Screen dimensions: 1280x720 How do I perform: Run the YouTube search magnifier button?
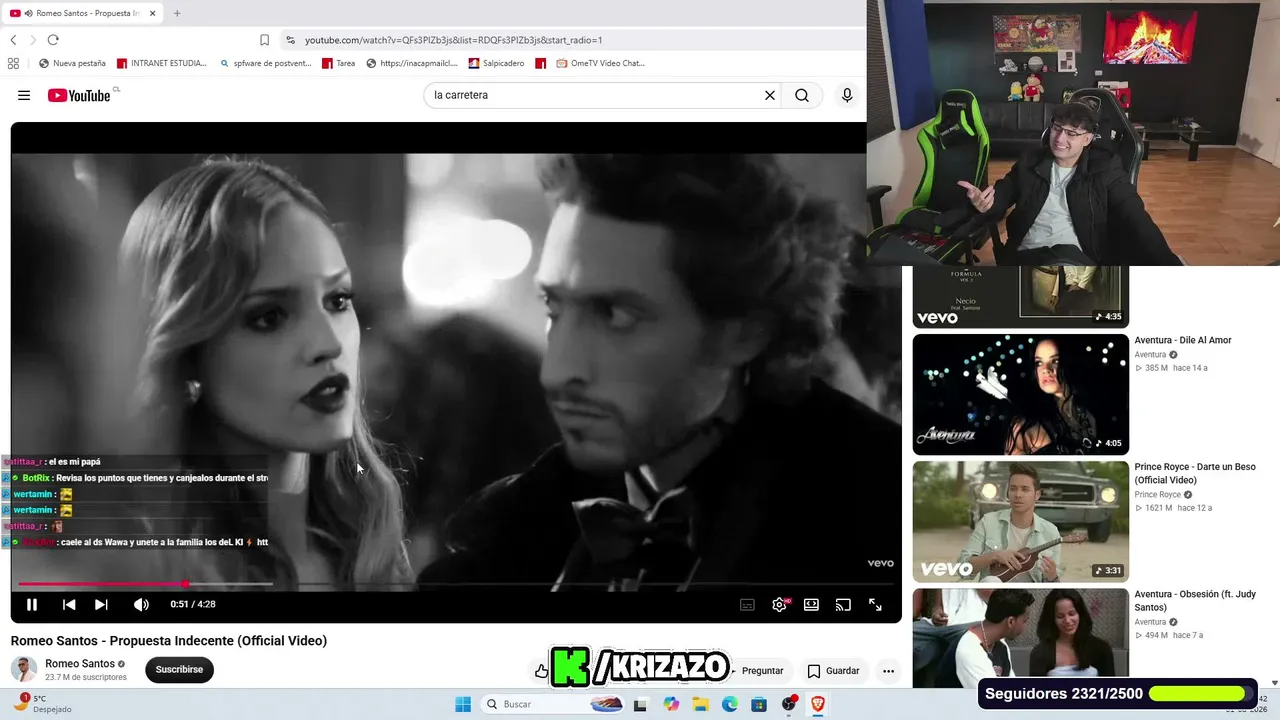point(802,95)
